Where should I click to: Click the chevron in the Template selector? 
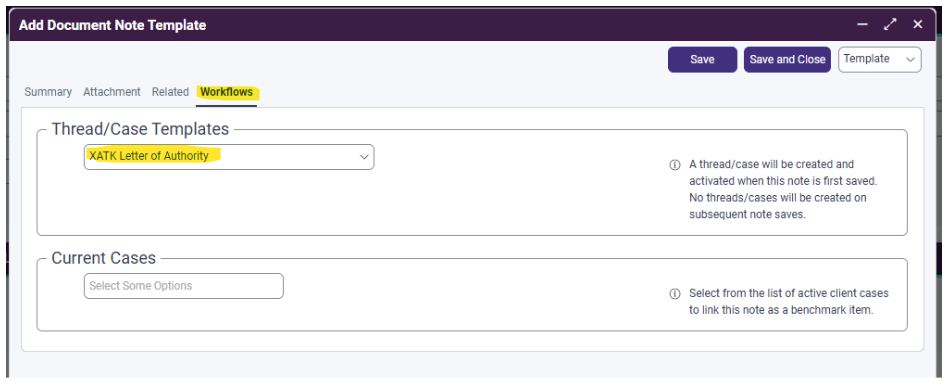(x=910, y=59)
